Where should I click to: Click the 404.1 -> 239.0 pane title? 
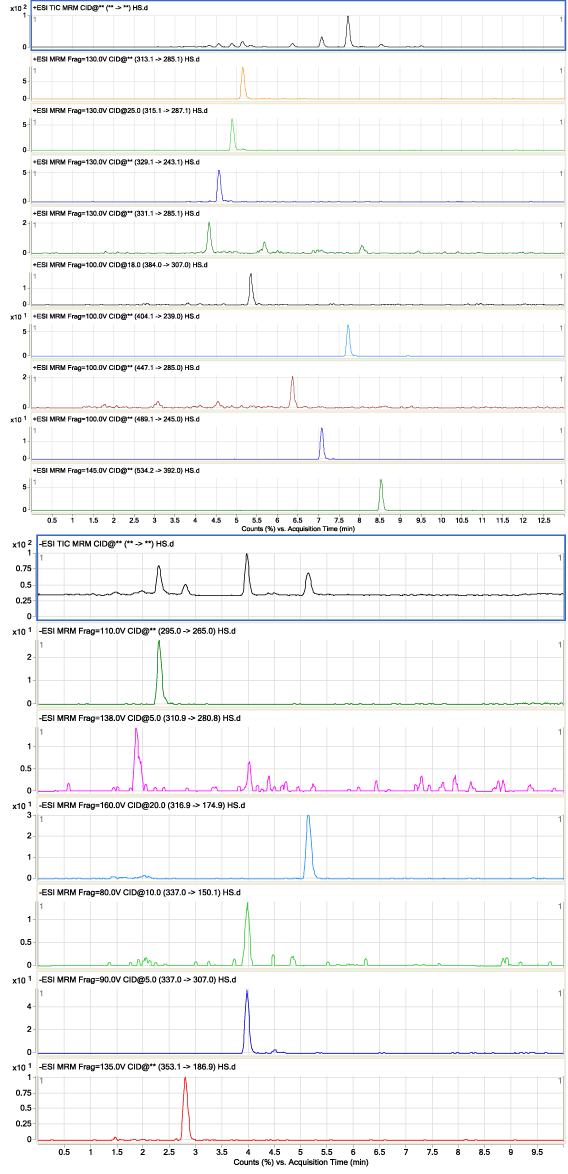(116, 317)
